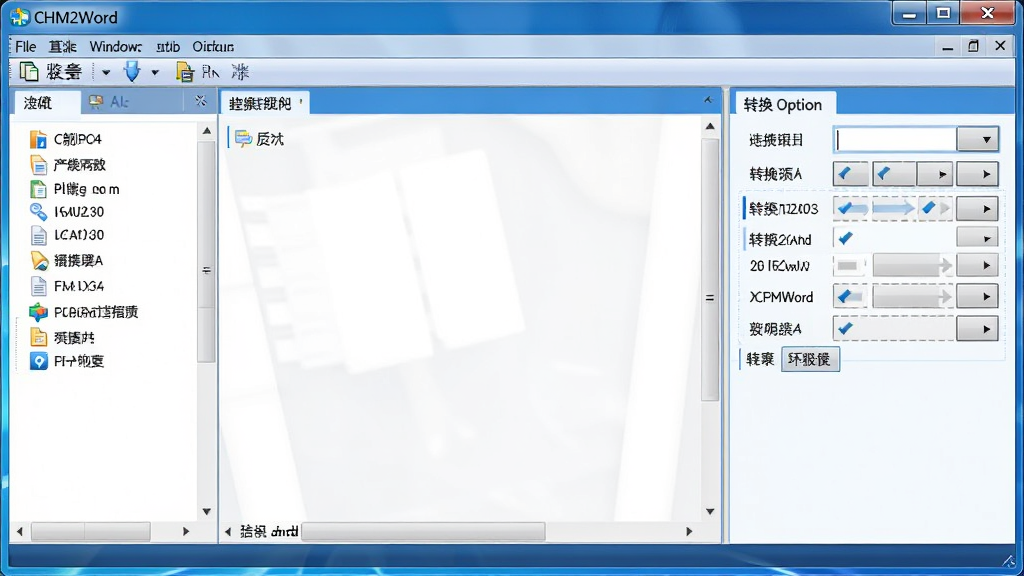Uncheck the '致明缫A' checkbox
Viewport: 1024px width, 576px height.
[845, 328]
